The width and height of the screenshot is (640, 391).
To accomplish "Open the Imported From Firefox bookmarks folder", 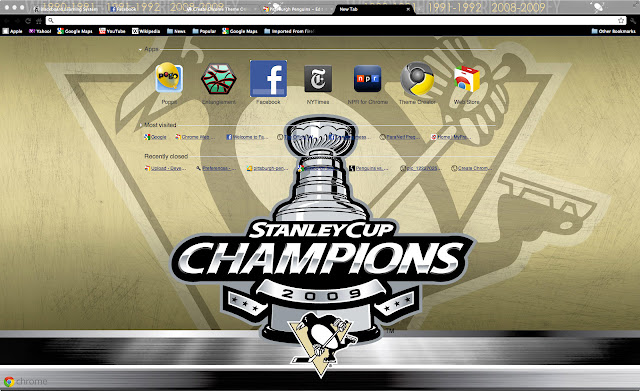I will click(x=289, y=31).
